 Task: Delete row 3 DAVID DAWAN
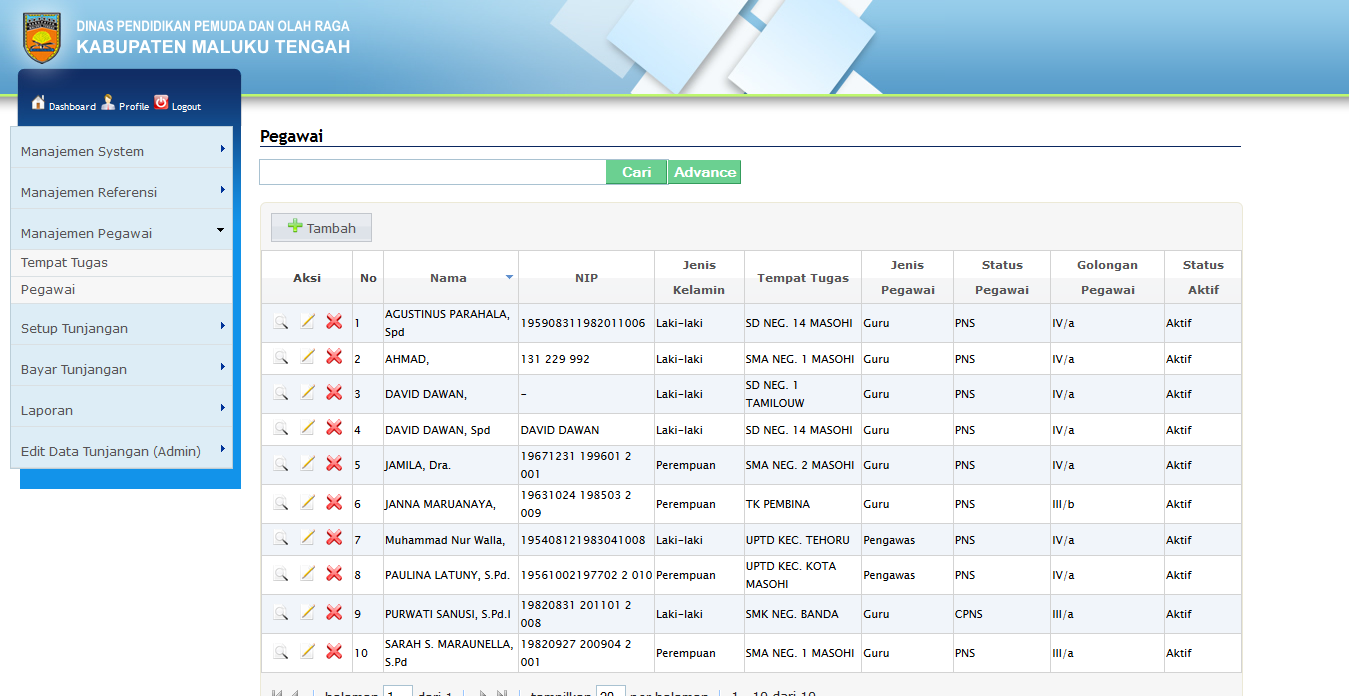pos(334,393)
